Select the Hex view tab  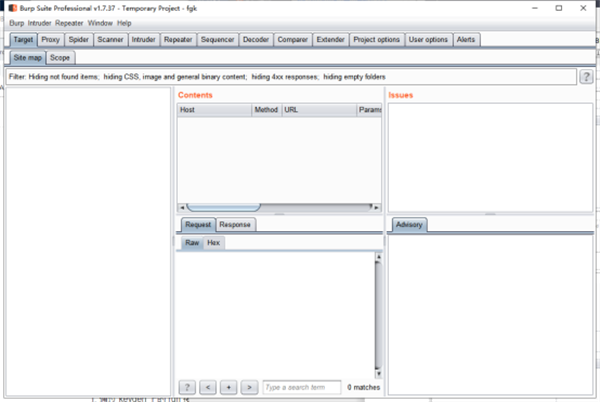coord(214,243)
